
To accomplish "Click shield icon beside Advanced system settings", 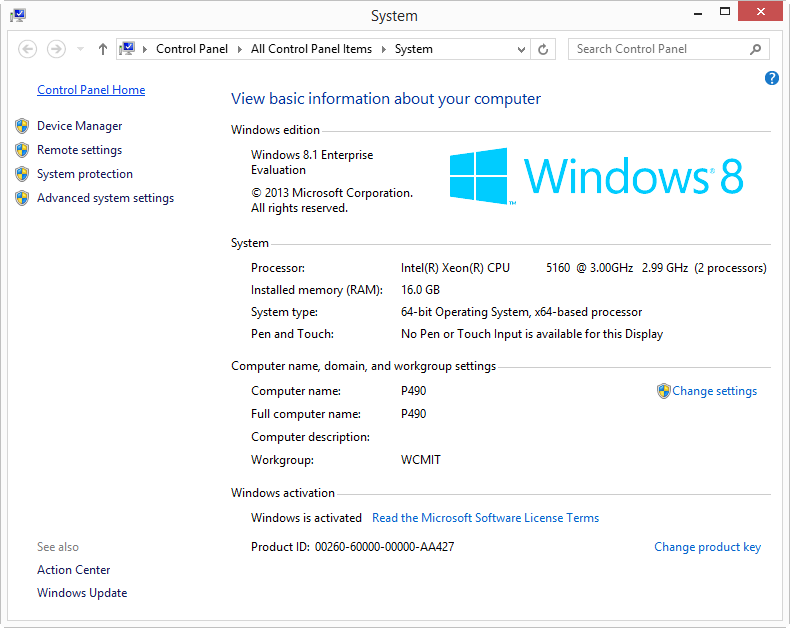I will coord(22,198).
